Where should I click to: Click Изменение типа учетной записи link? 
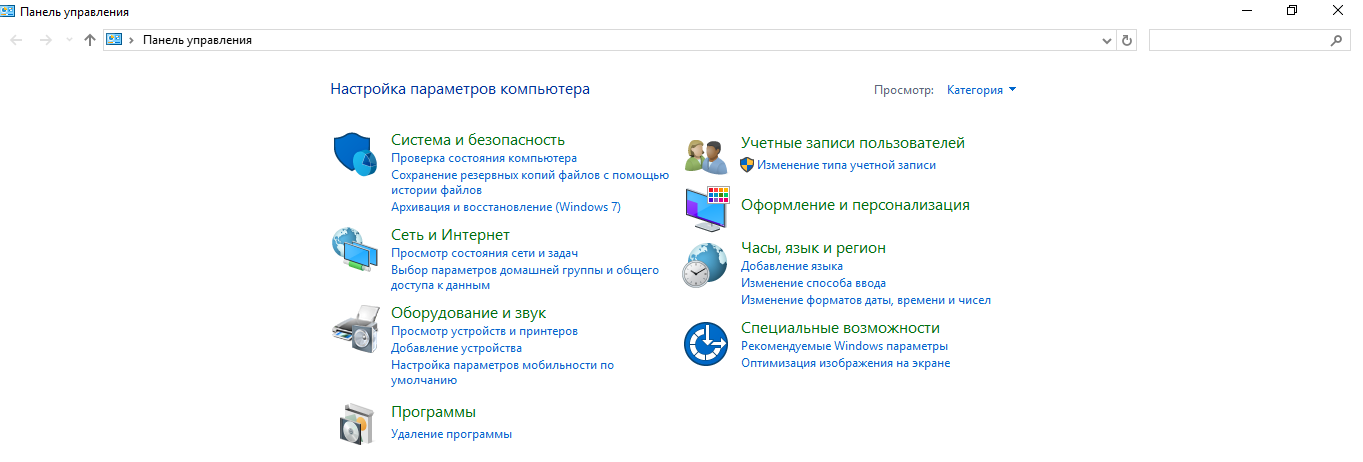(846, 165)
